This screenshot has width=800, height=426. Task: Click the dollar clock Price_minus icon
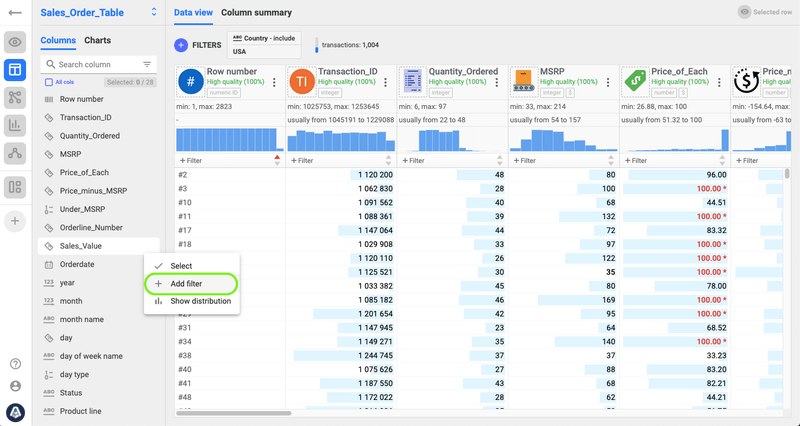click(x=746, y=82)
